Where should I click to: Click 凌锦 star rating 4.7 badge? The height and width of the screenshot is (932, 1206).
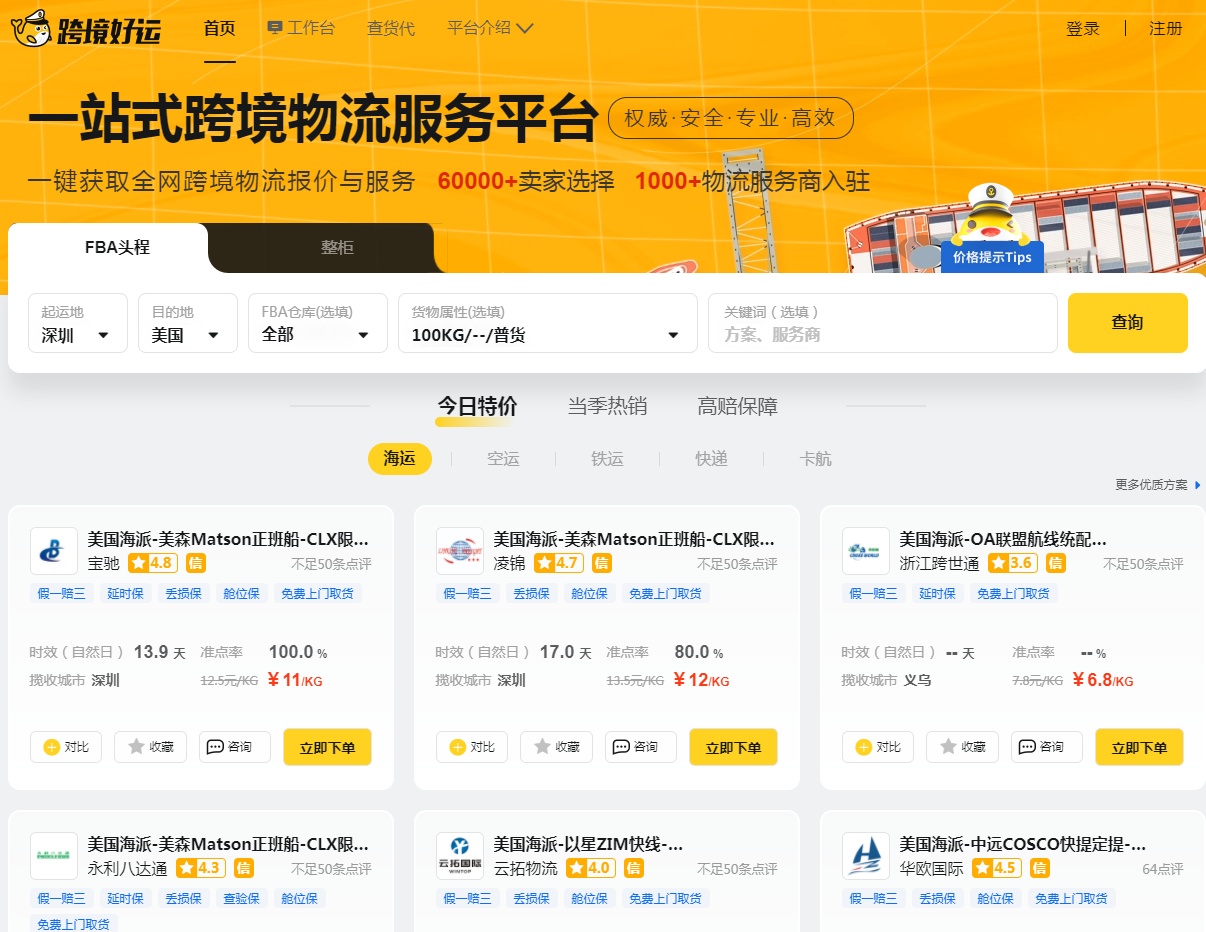pyautogui.click(x=558, y=563)
